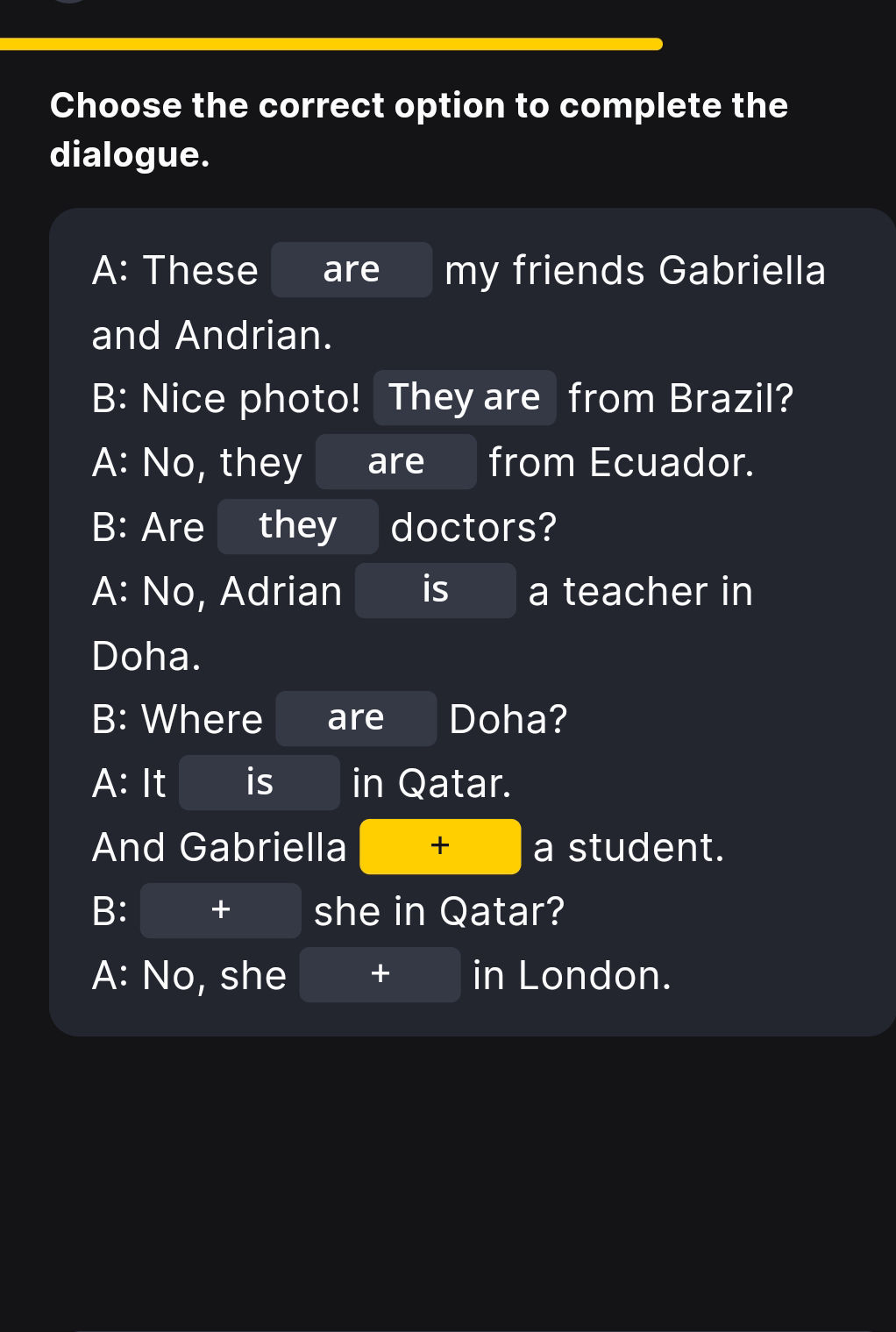Tap the yellow '+' slot after 'And Gabriella'
This screenshot has height=1332, width=896.
coord(439,845)
